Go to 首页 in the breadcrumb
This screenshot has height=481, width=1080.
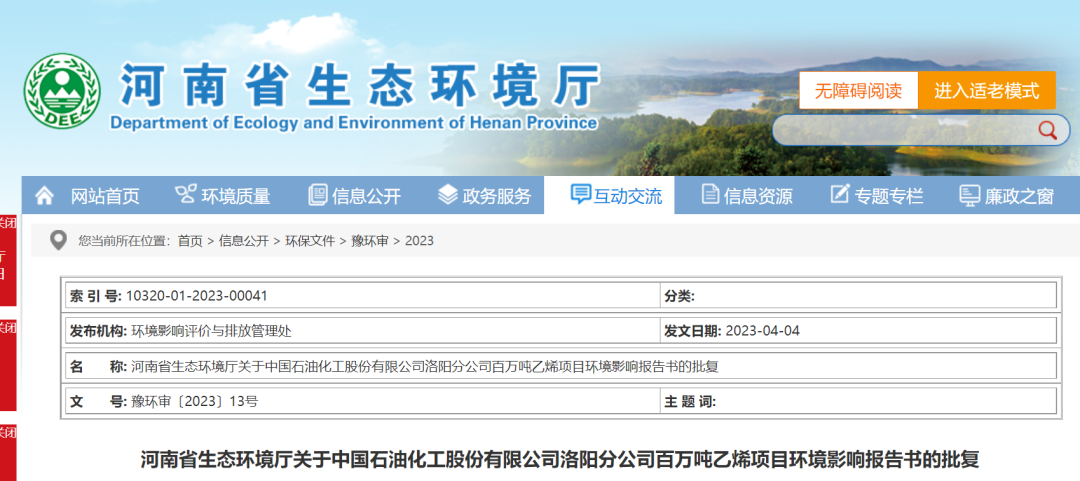(190, 241)
